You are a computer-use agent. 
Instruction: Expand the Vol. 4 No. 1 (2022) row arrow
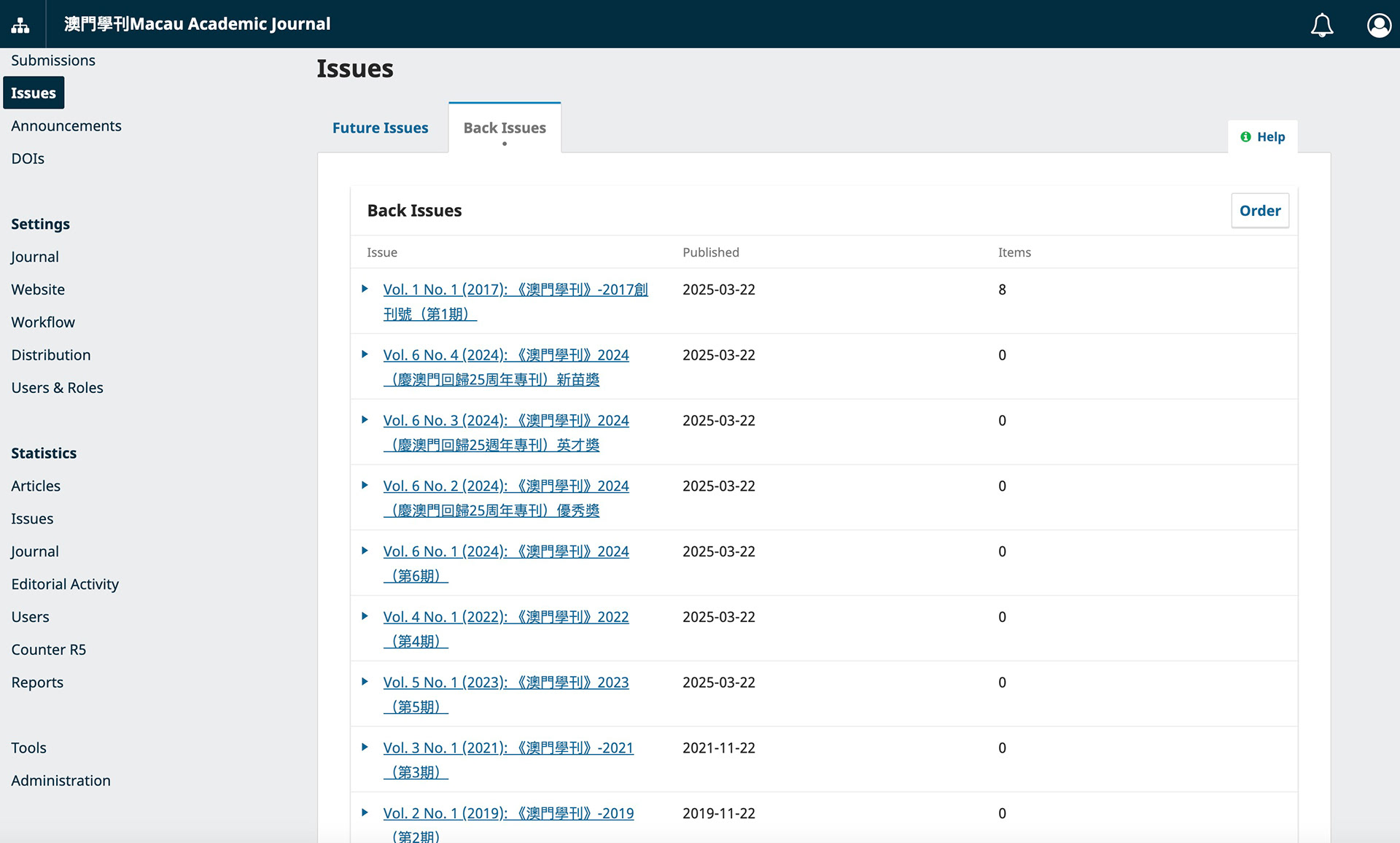coord(365,617)
